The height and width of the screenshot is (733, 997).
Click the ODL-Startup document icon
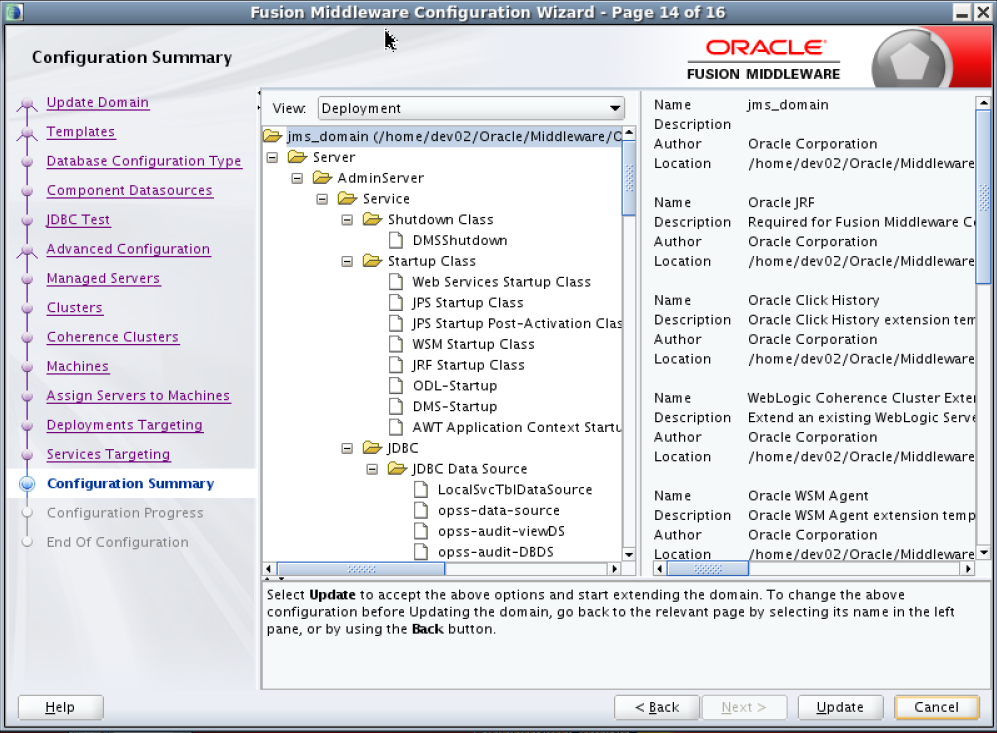(396, 386)
